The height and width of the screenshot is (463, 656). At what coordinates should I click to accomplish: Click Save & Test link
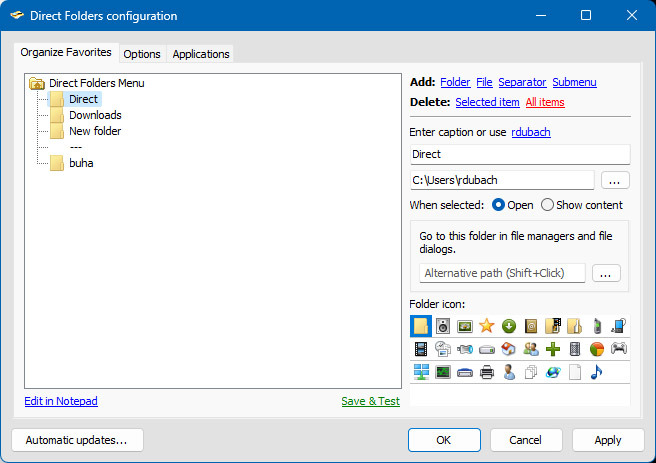click(370, 401)
